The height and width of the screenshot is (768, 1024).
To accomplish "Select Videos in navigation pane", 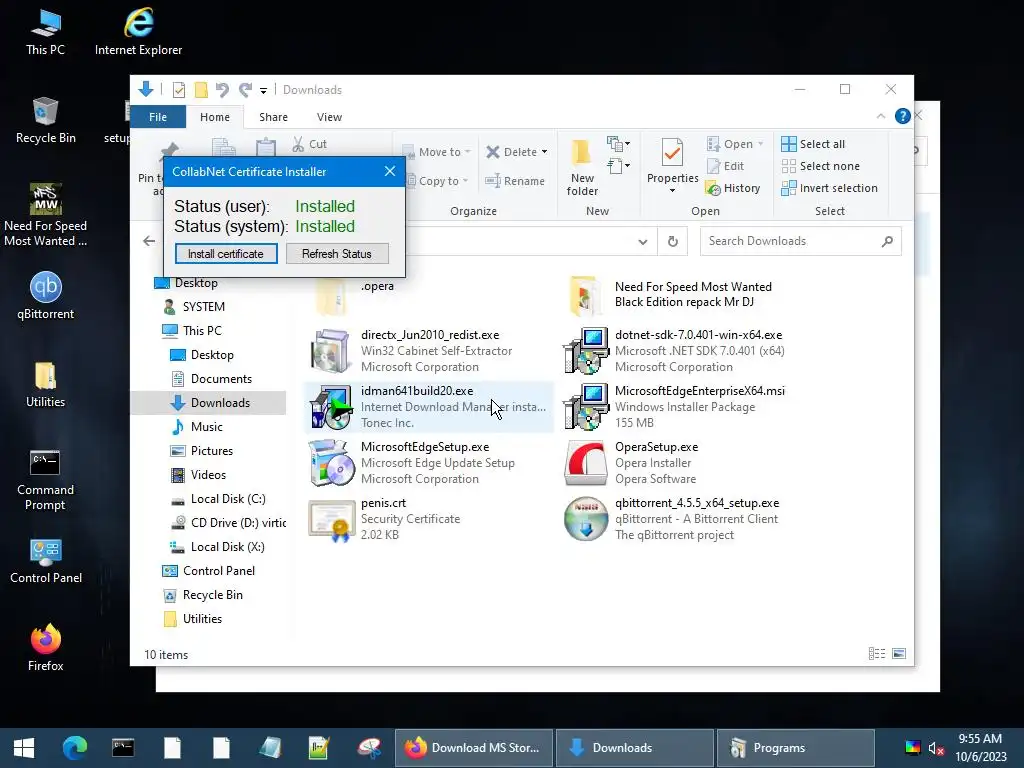I will click(x=208, y=475).
